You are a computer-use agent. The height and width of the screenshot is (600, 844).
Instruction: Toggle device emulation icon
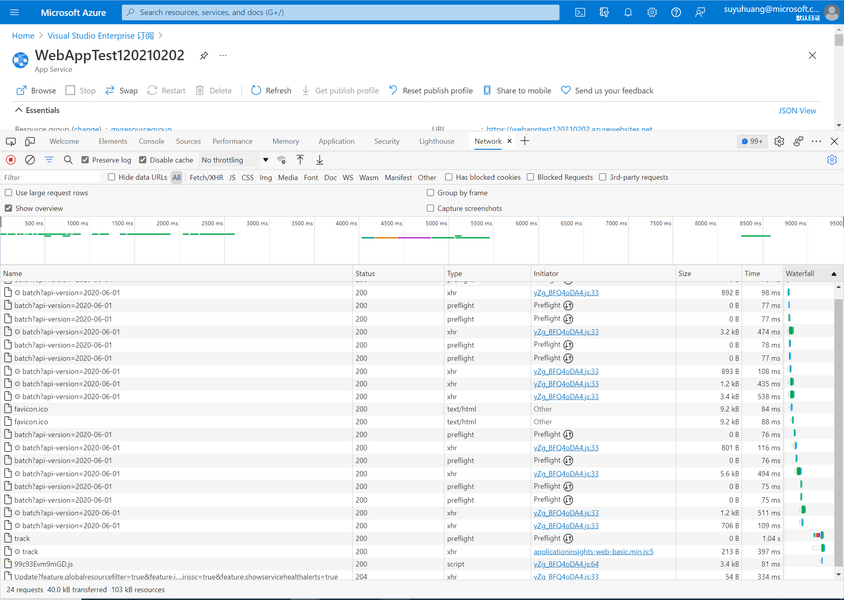click(x=30, y=141)
